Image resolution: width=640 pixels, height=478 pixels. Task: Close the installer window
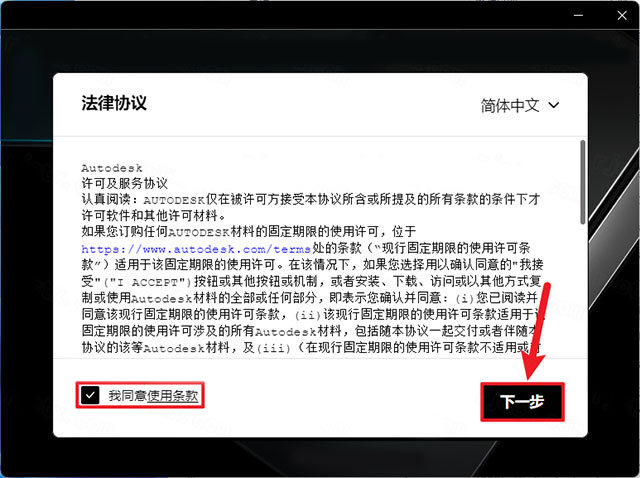[622, 16]
